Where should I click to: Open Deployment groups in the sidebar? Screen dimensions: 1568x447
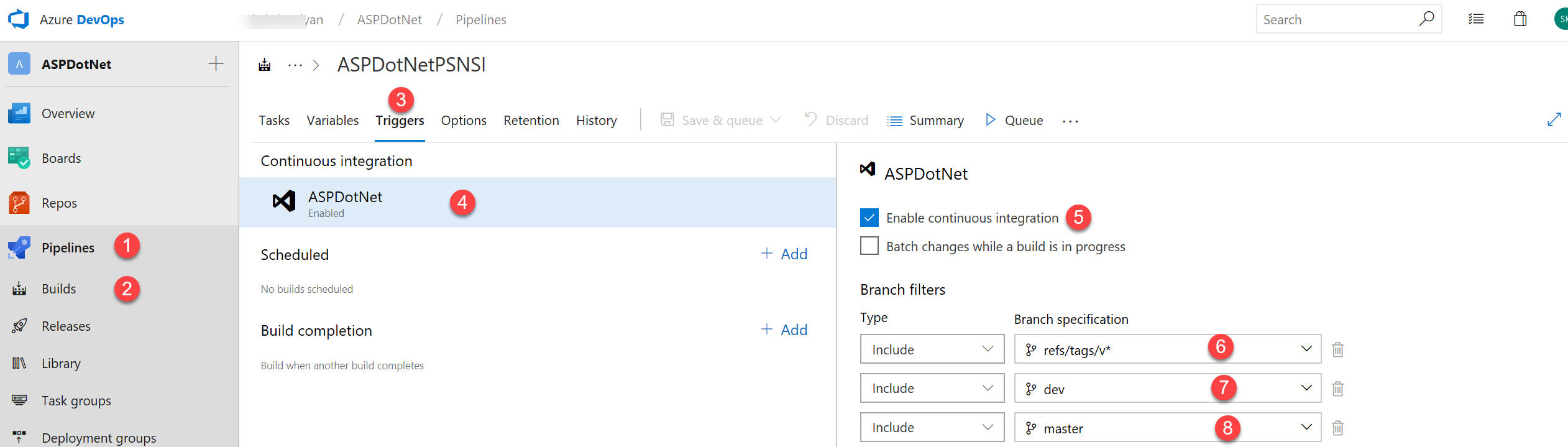(99, 438)
